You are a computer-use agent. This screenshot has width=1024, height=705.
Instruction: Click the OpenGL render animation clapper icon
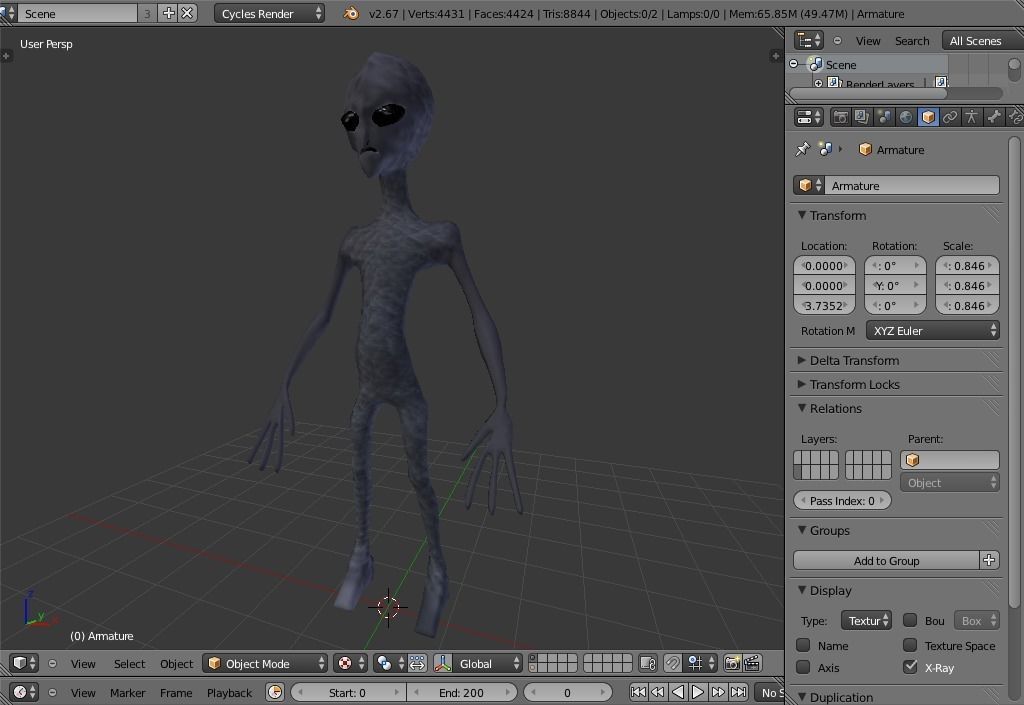point(752,663)
